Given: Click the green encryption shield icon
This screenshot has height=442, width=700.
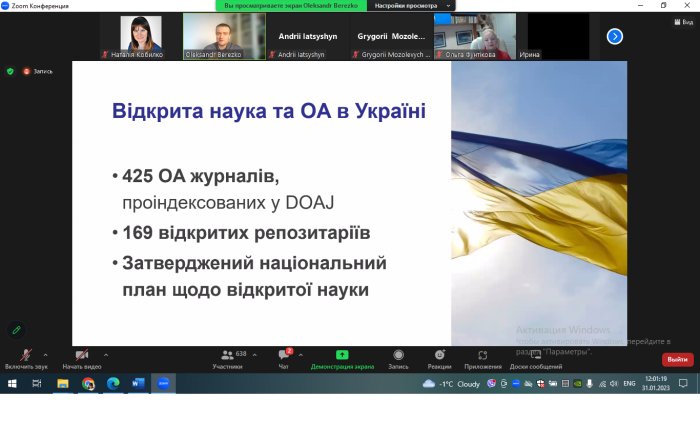Looking at the screenshot, I should point(10,71).
